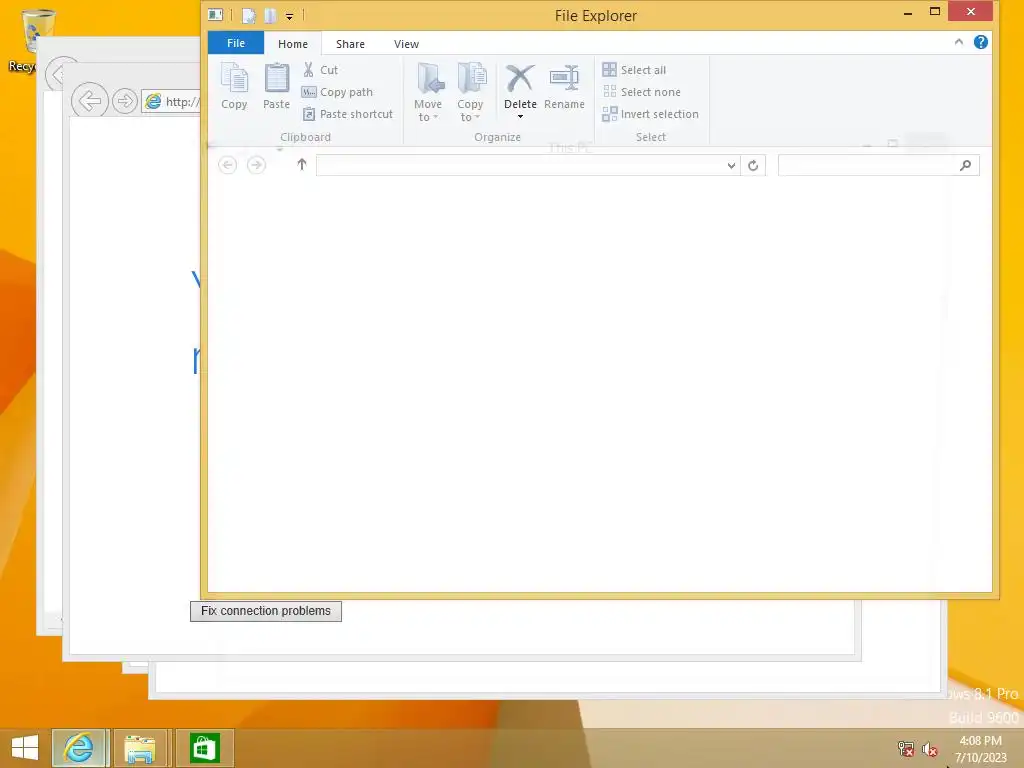Open File Explorer help question mark
The height and width of the screenshot is (768, 1024).
click(980, 42)
